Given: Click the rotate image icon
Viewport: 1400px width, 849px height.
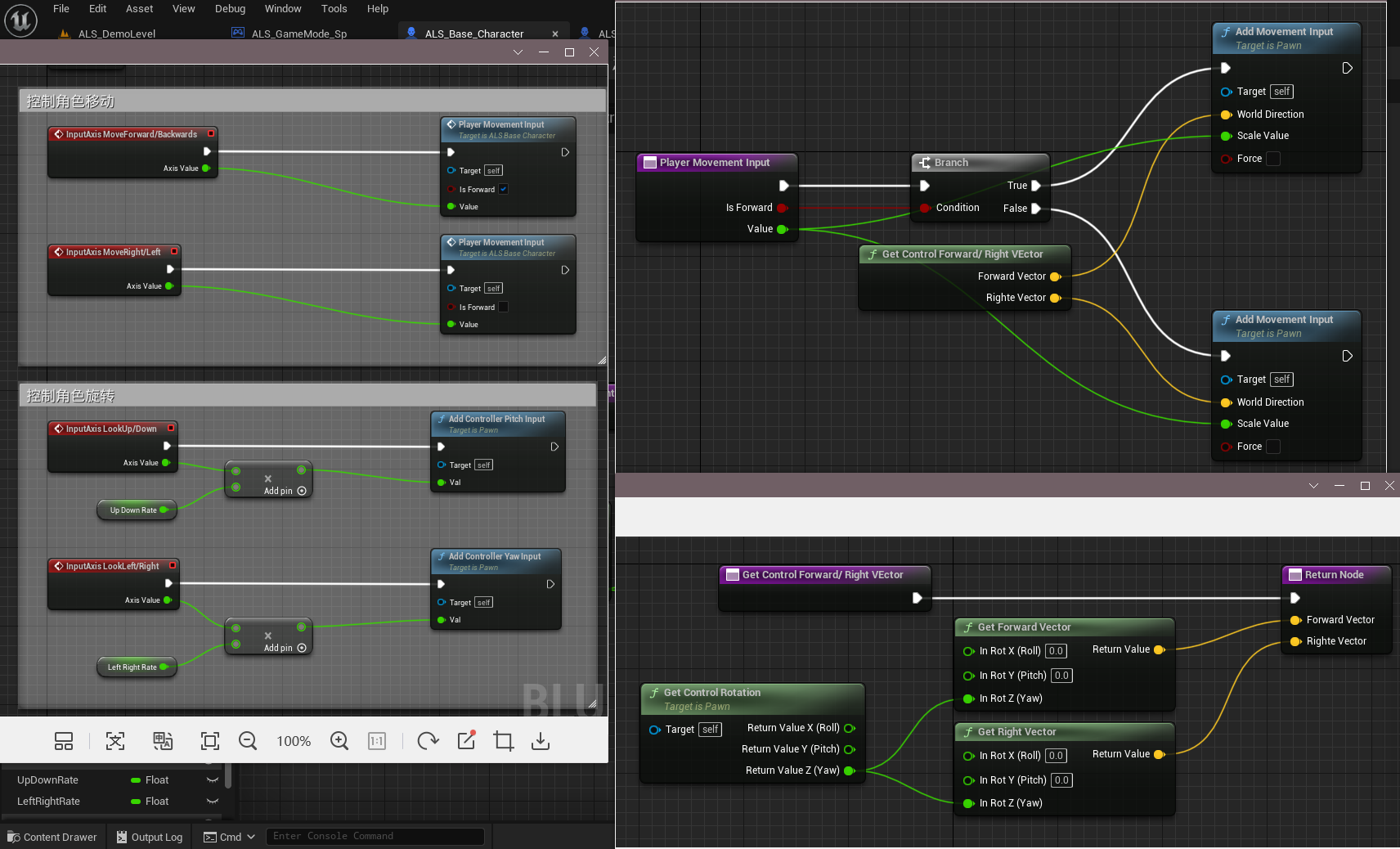Looking at the screenshot, I should point(428,741).
